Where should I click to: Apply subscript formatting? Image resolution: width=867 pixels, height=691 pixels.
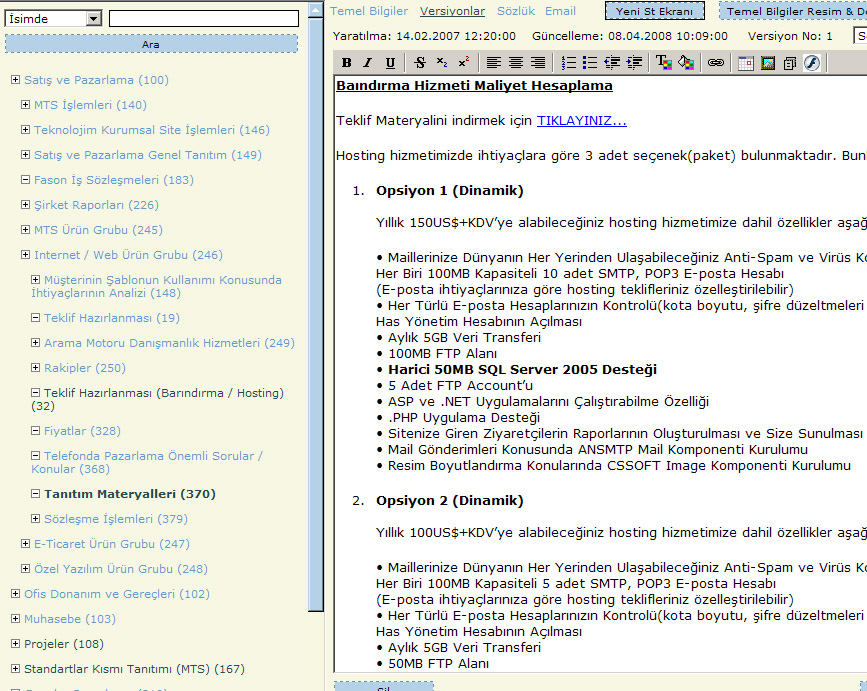(x=442, y=63)
